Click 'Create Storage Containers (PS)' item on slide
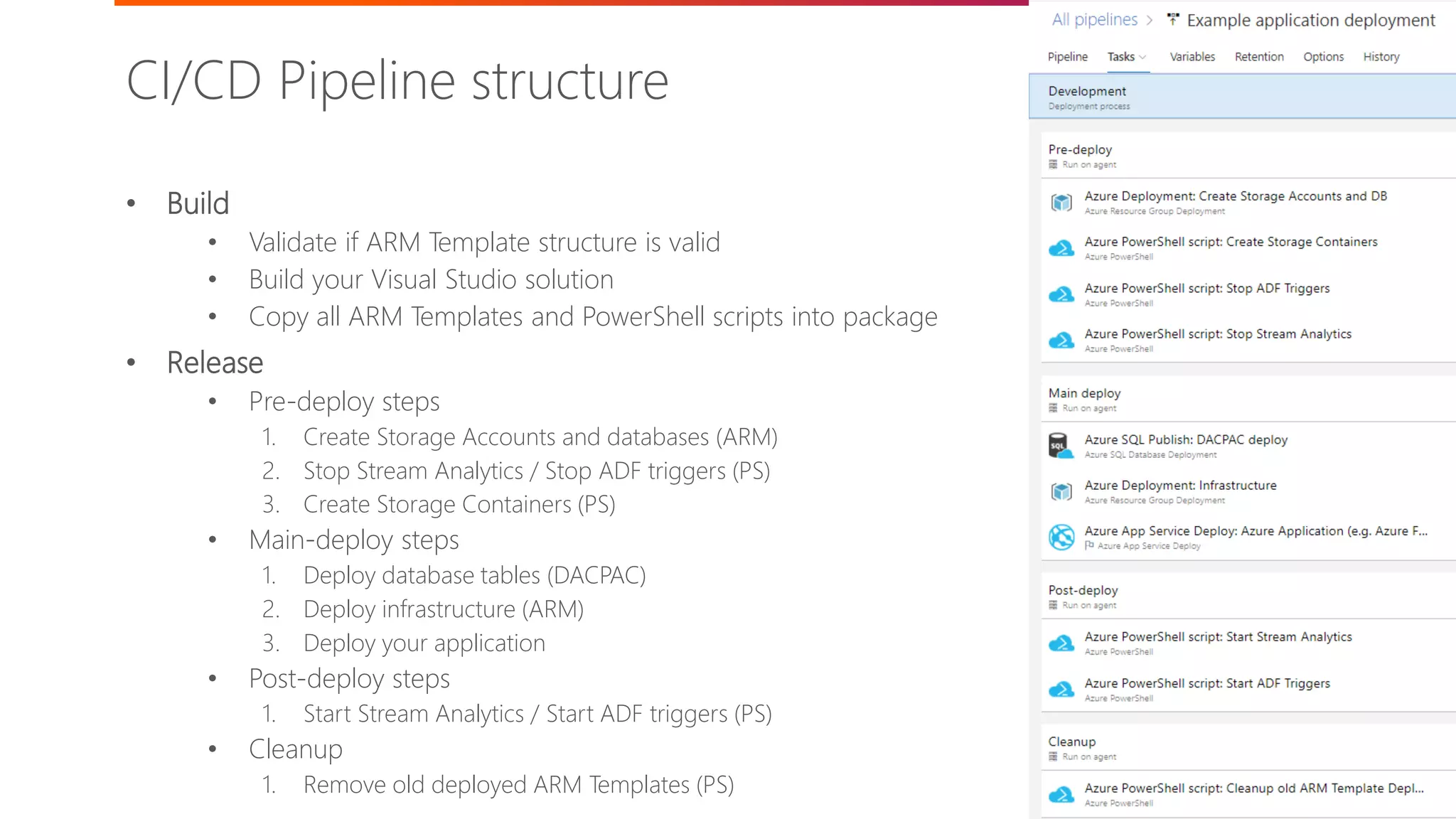This screenshot has width=1456, height=819. pos(459,505)
